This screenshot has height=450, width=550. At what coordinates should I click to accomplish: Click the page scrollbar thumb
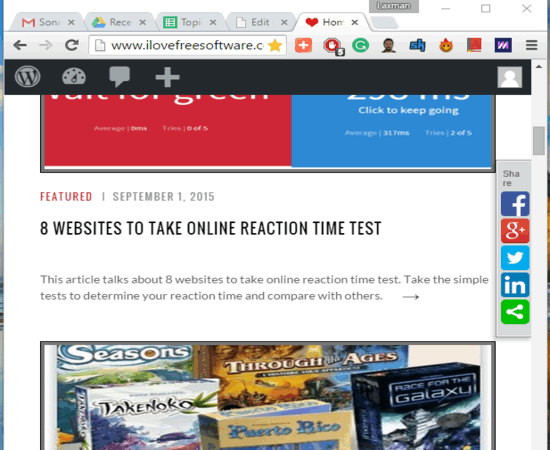(x=539, y=141)
